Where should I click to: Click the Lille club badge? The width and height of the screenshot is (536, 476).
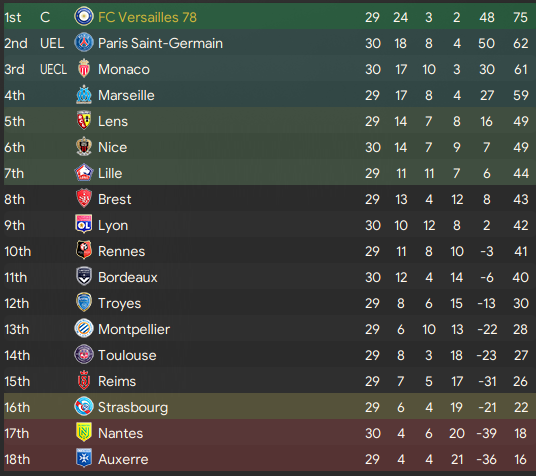point(84,172)
